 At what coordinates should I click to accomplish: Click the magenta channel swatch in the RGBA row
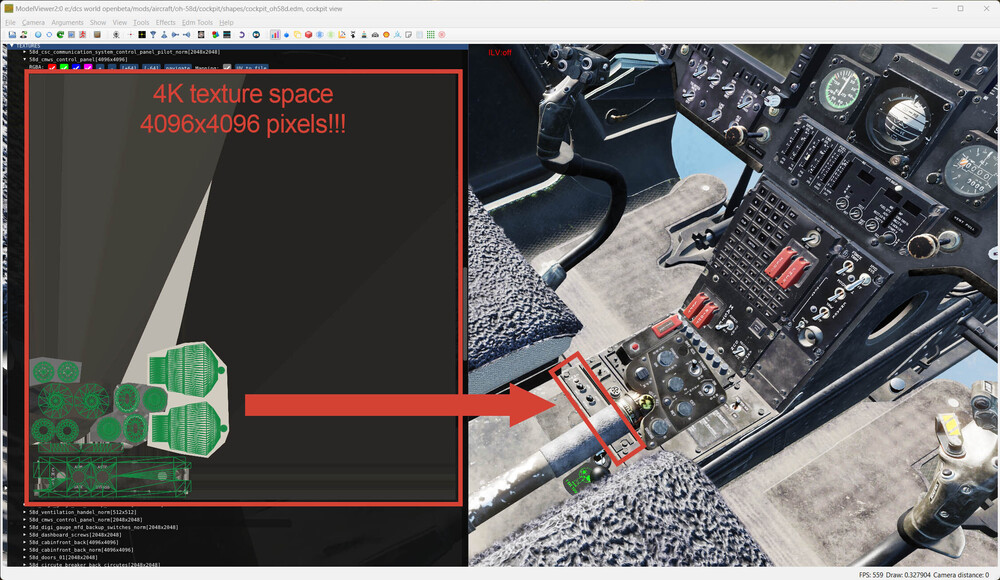tap(89, 65)
